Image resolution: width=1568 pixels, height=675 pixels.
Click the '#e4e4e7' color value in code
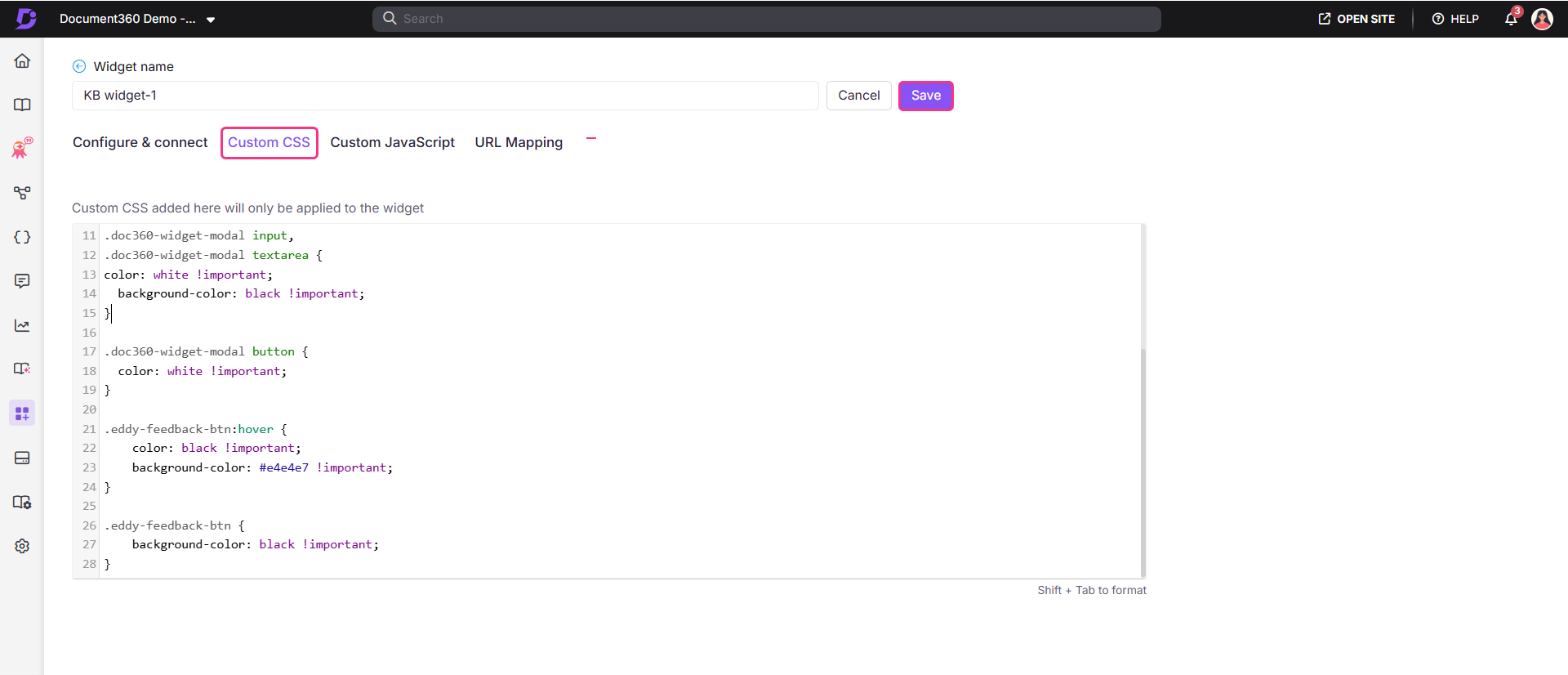click(x=284, y=467)
